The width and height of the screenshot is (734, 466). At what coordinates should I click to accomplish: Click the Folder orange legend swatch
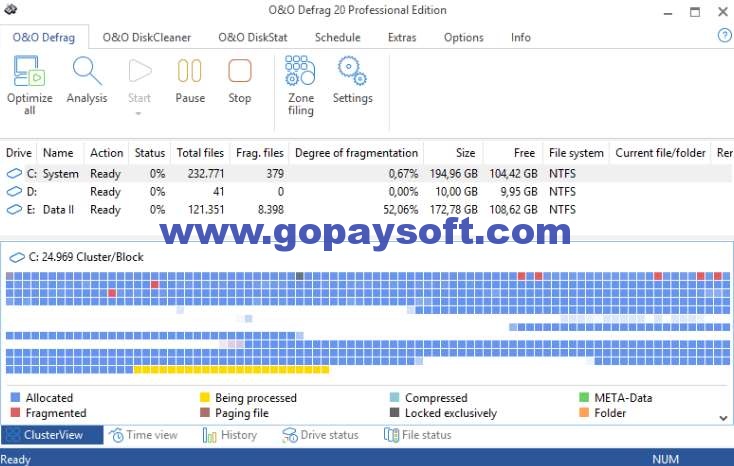pos(584,413)
